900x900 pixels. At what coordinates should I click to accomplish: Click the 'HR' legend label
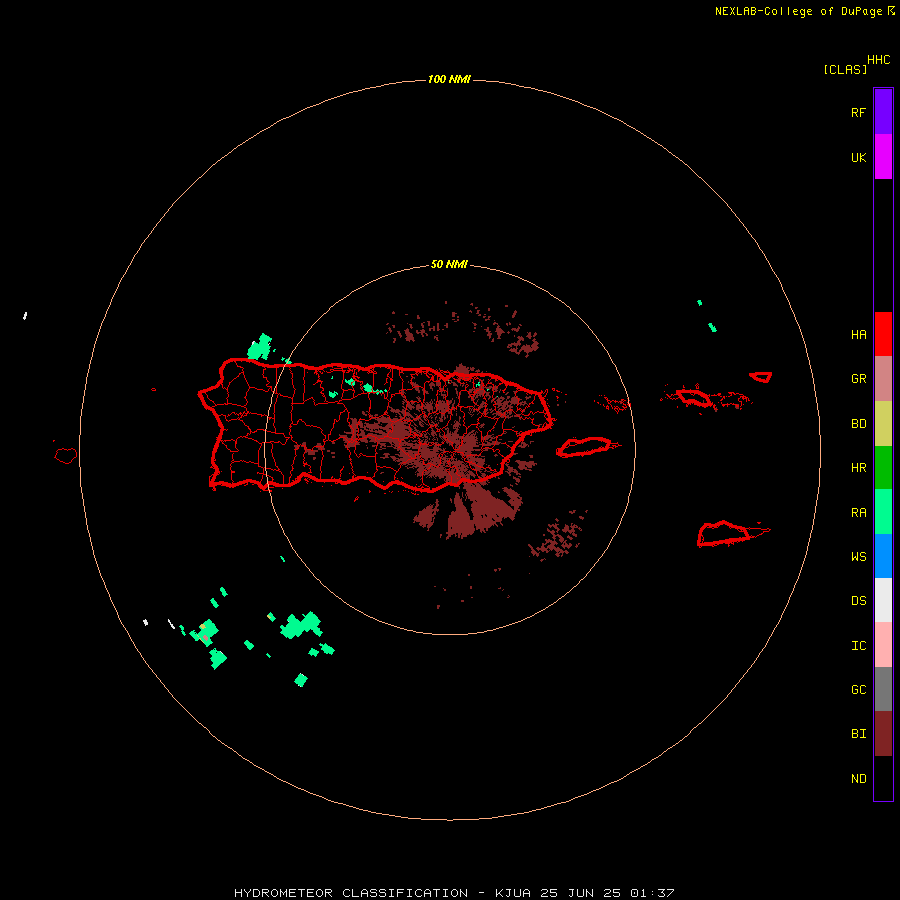click(x=859, y=468)
